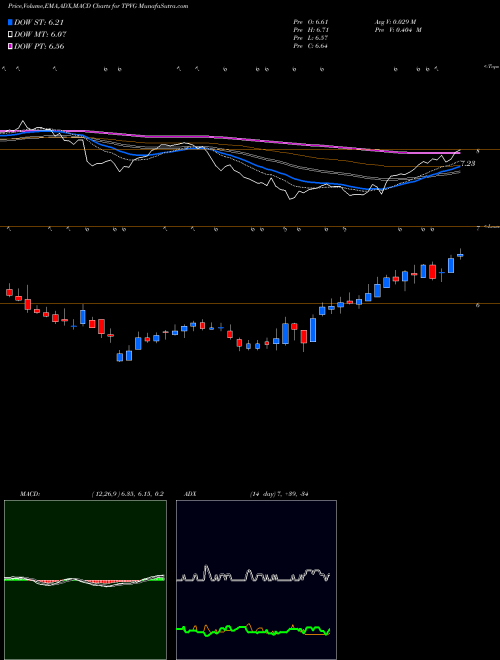Click the white DOW MT legend swatch
This screenshot has height=660, width=500.
(11, 35)
